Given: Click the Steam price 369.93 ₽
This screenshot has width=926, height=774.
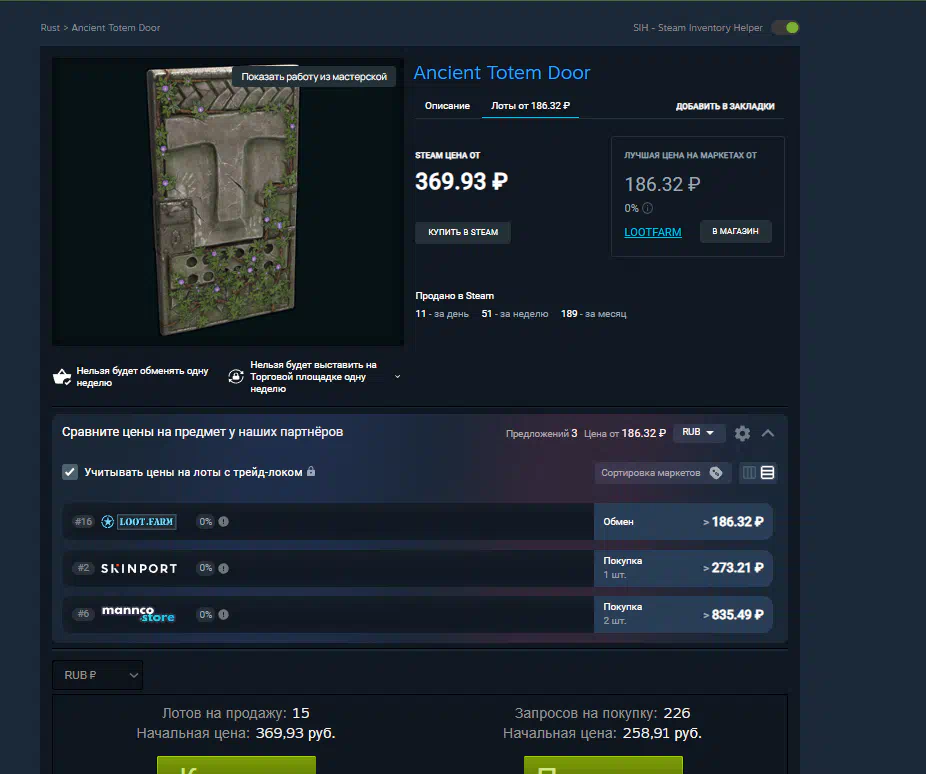Looking at the screenshot, I should click(x=461, y=181).
